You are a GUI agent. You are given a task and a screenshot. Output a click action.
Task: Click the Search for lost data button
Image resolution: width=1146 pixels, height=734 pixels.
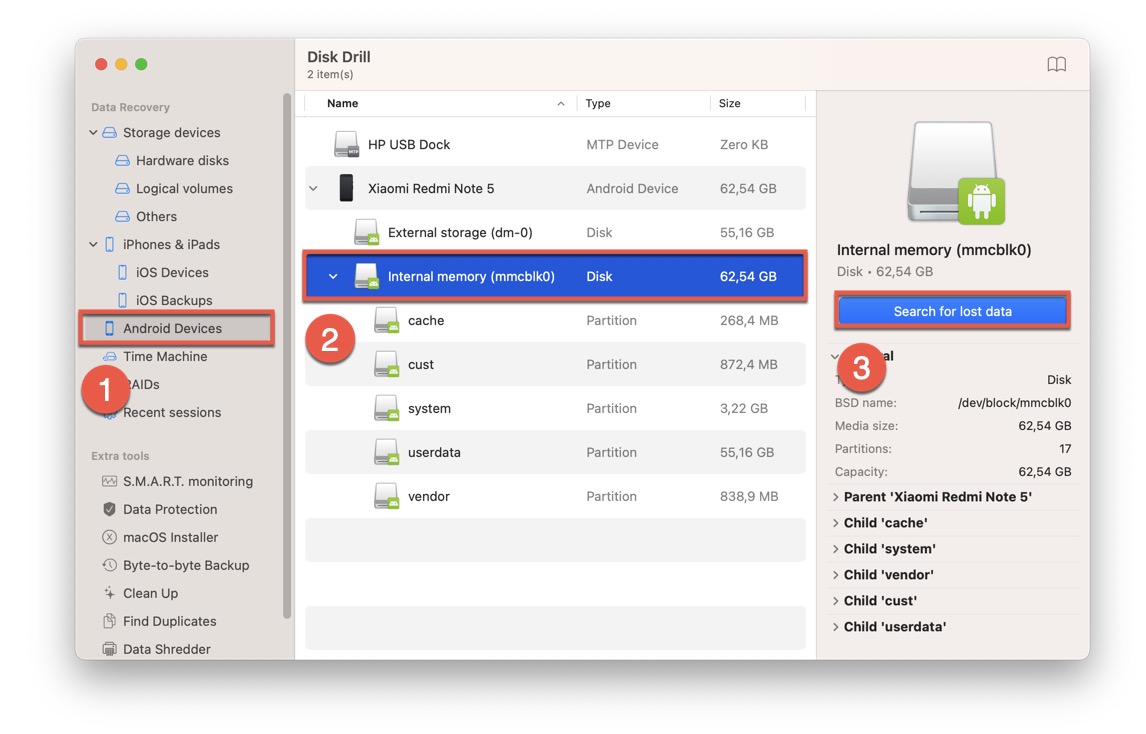coord(952,311)
